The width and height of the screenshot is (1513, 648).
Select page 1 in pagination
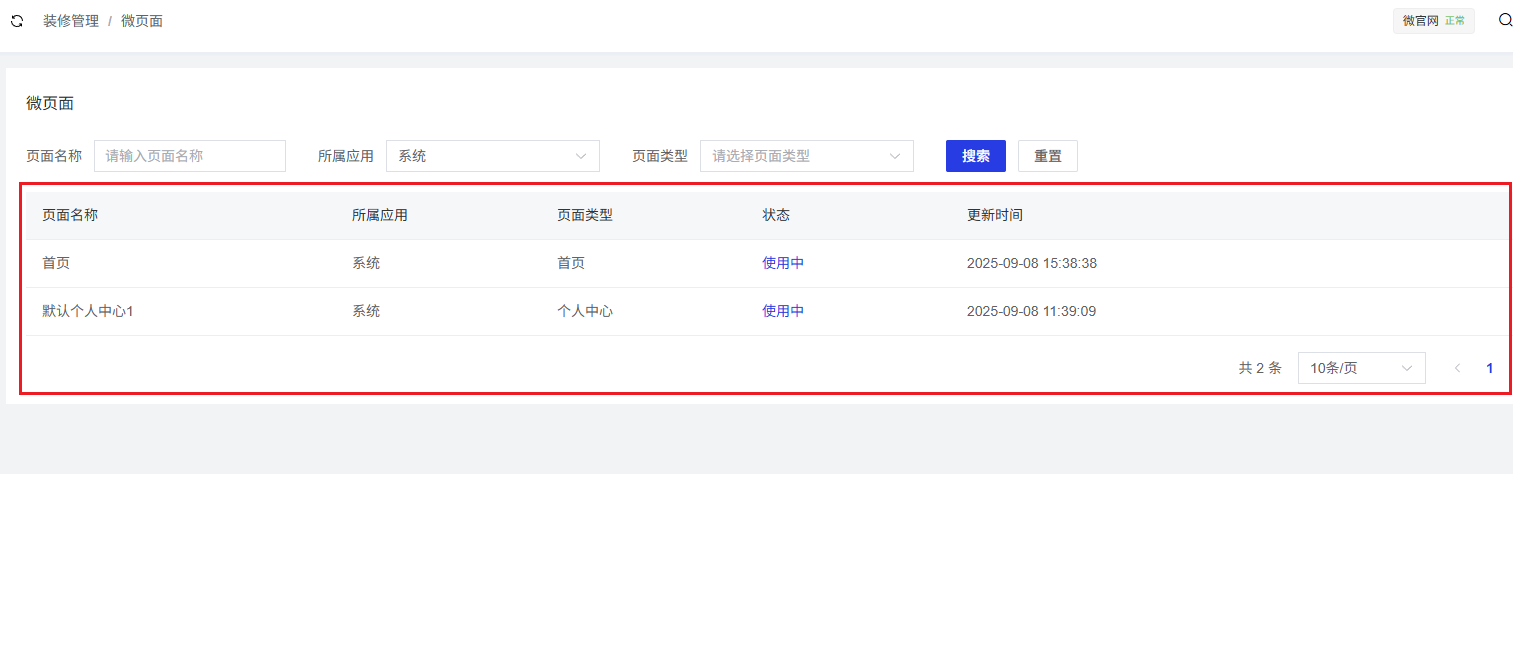click(x=1489, y=368)
